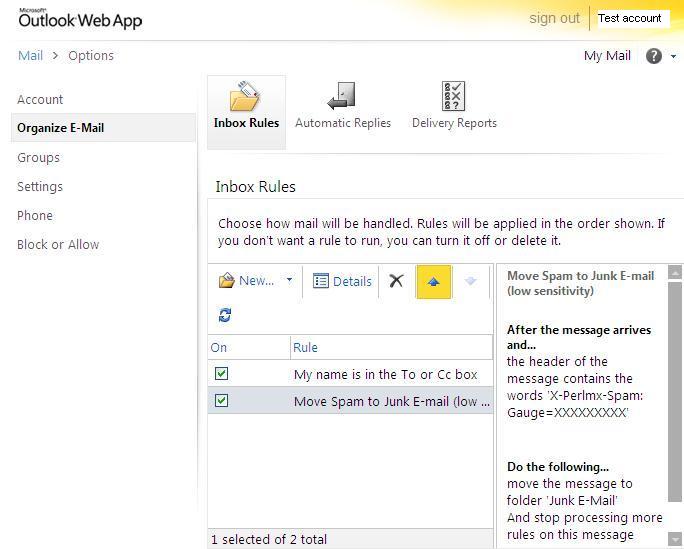684x549 pixels.
Task: Sort rules by Rule column header
Action: [306, 347]
